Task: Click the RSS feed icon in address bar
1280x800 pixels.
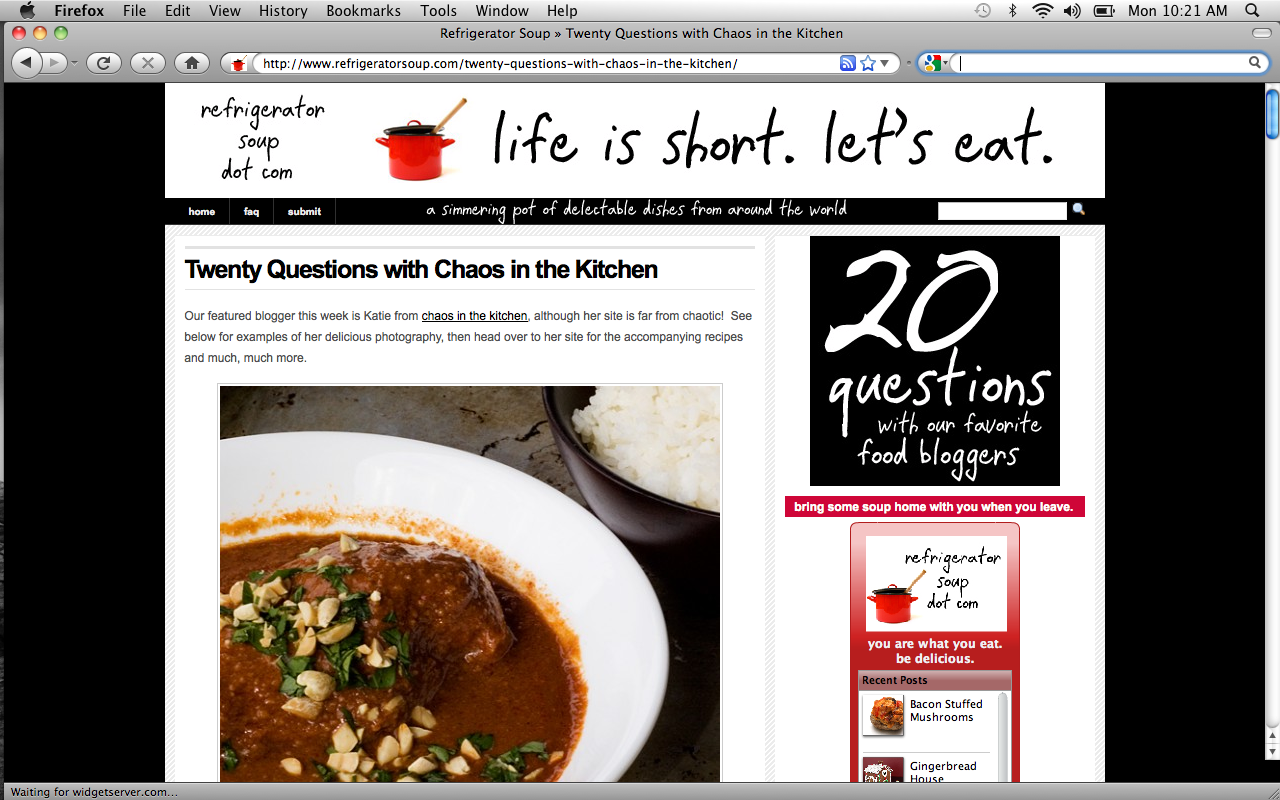Action: 848,63
